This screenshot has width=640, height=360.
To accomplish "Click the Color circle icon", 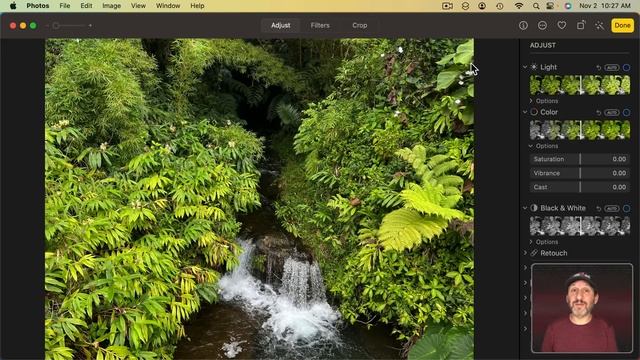I will coord(534,112).
